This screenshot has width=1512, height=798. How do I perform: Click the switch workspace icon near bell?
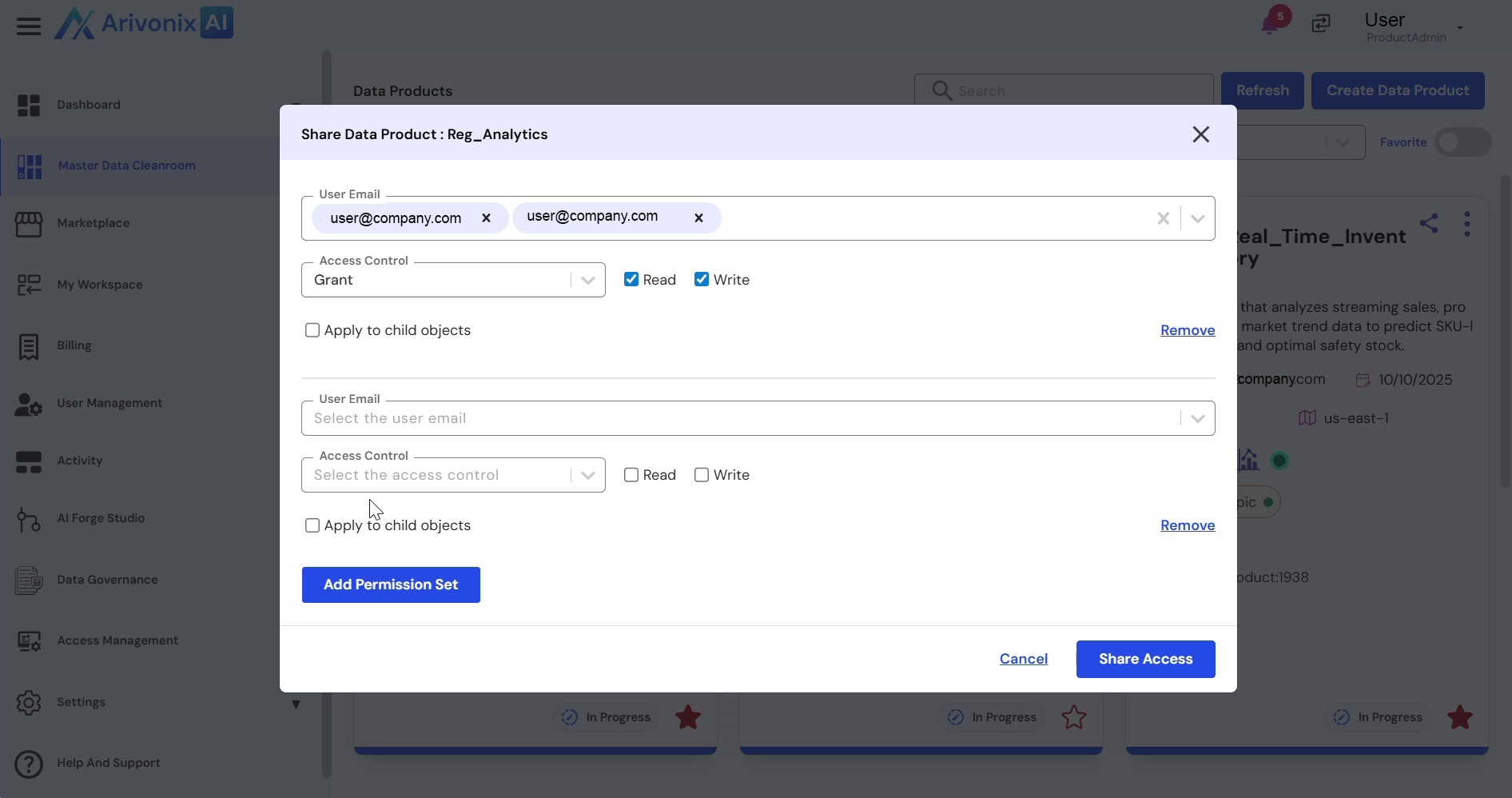click(x=1321, y=24)
